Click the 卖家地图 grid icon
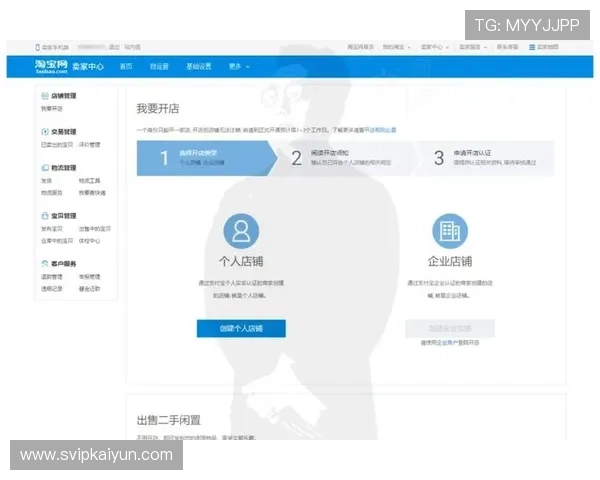This screenshot has width=600, height=480. click(x=532, y=47)
